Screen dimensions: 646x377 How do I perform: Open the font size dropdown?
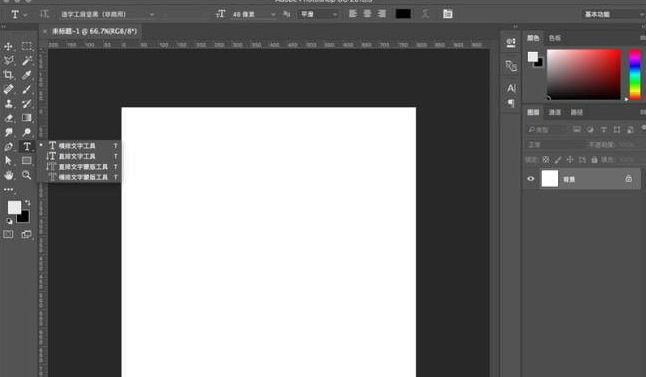pos(253,14)
